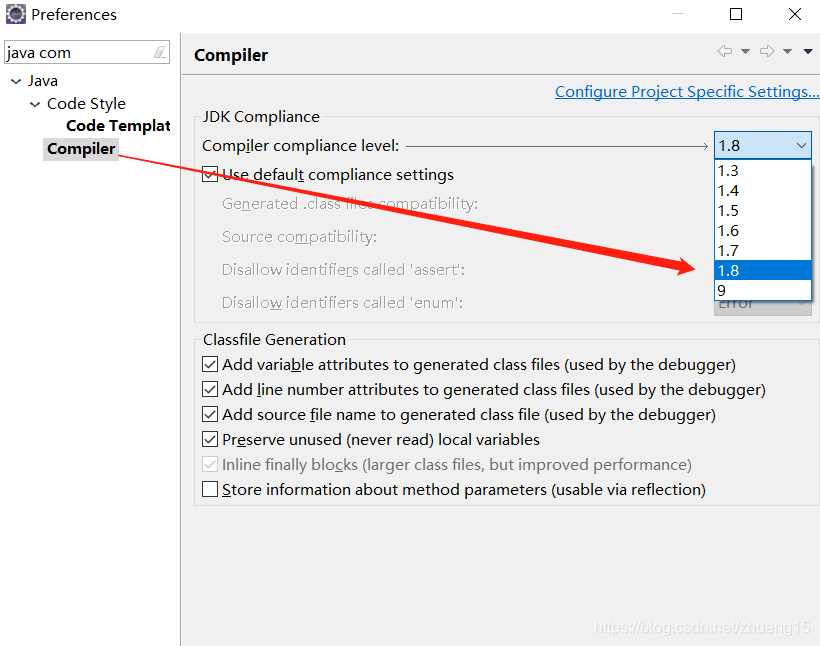
Task: Click the 'Source compatibility:' label
Action: 299,237
